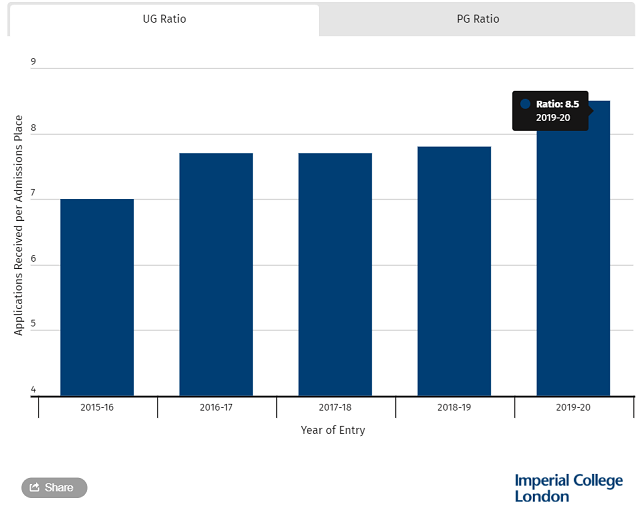Click the share arrow icon

35,487
